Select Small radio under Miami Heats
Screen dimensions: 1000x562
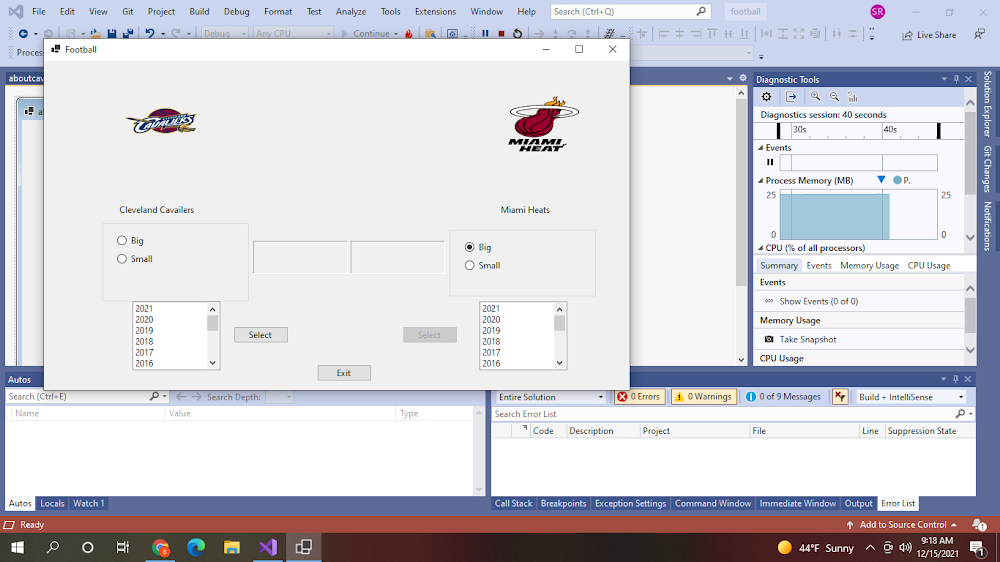pyautogui.click(x=470, y=265)
